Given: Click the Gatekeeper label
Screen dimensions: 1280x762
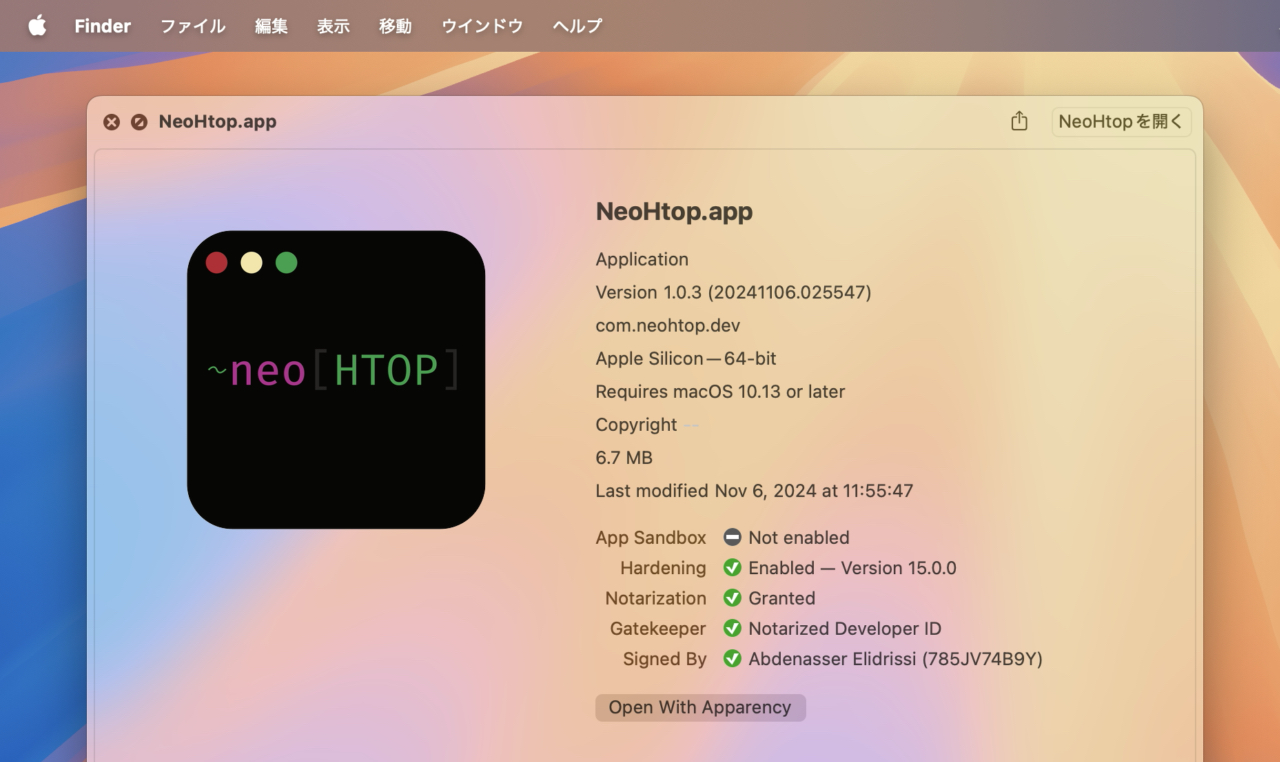Looking at the screenshot, I should (658, 628).
